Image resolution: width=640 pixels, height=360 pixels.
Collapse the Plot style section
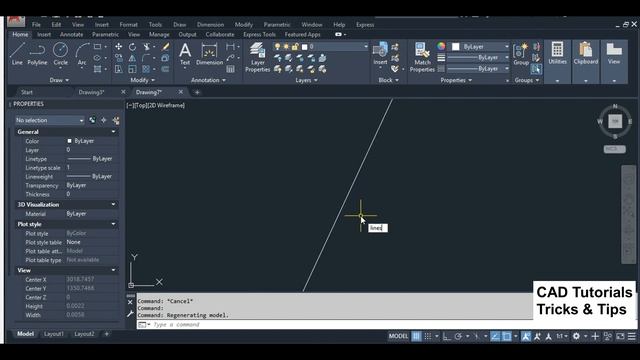point(113,224)
